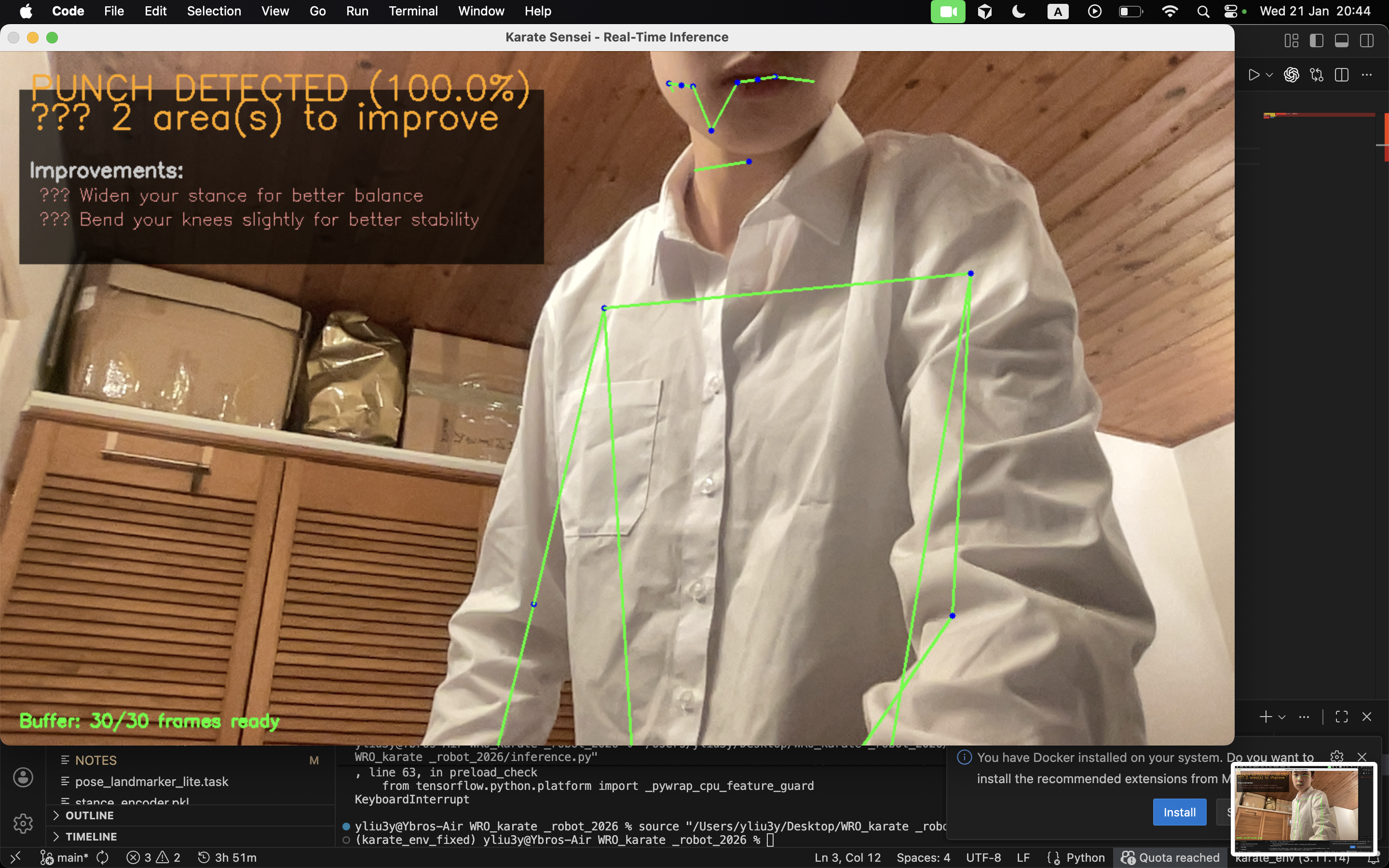This screenshot has width=1389, height=868.
Task: Open the ChatGPT Codex extension icon
Action: (1292, 75)
